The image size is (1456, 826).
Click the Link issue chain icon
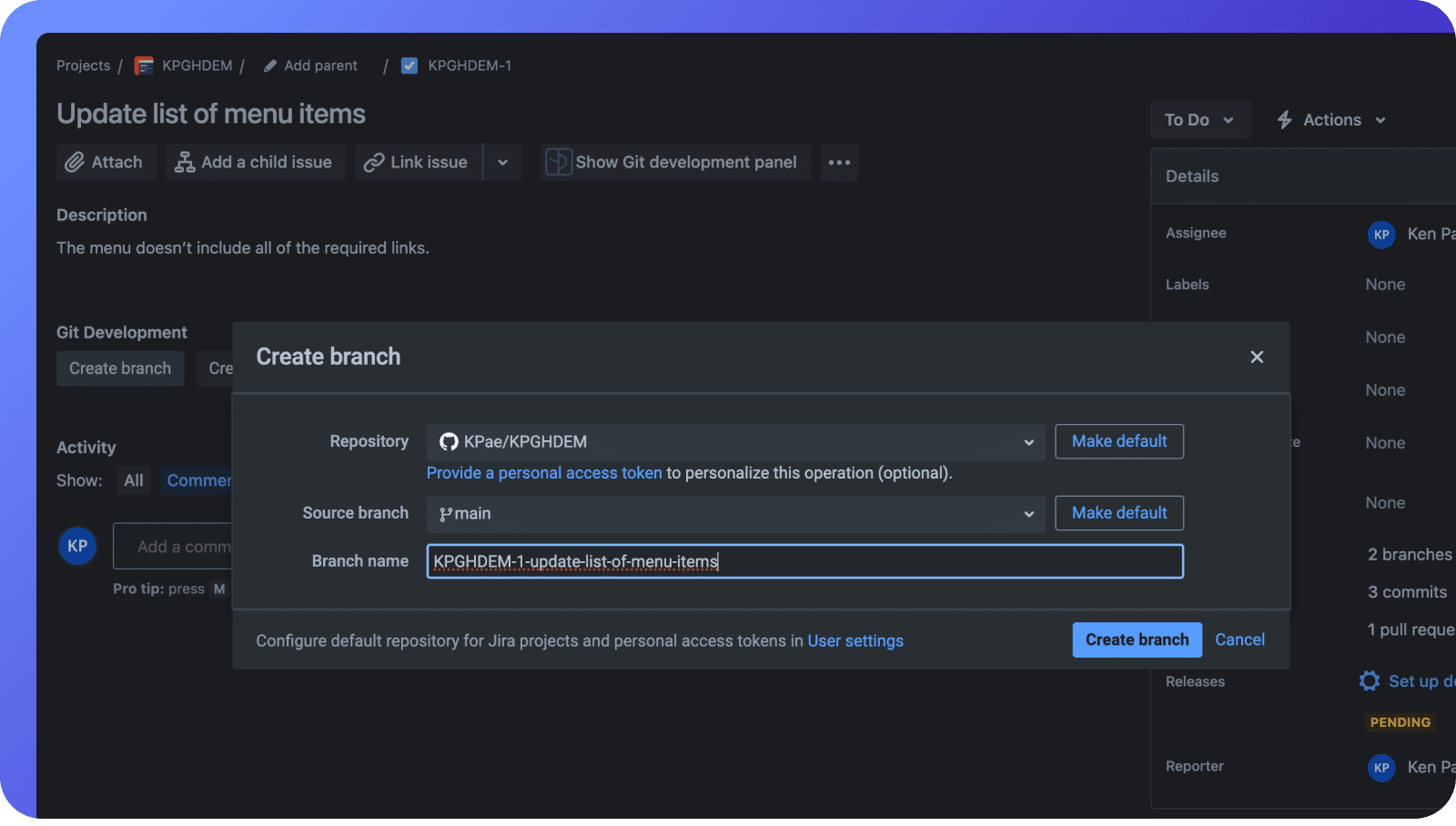[x=374, y=162]
